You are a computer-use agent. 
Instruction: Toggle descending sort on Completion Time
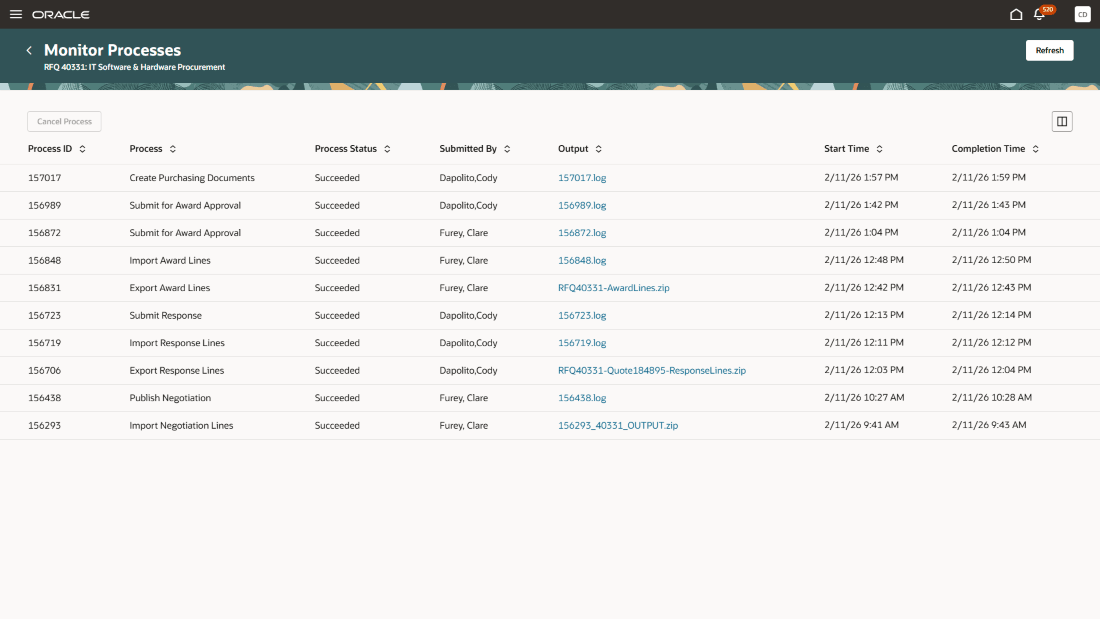(x=1036, y=148)
